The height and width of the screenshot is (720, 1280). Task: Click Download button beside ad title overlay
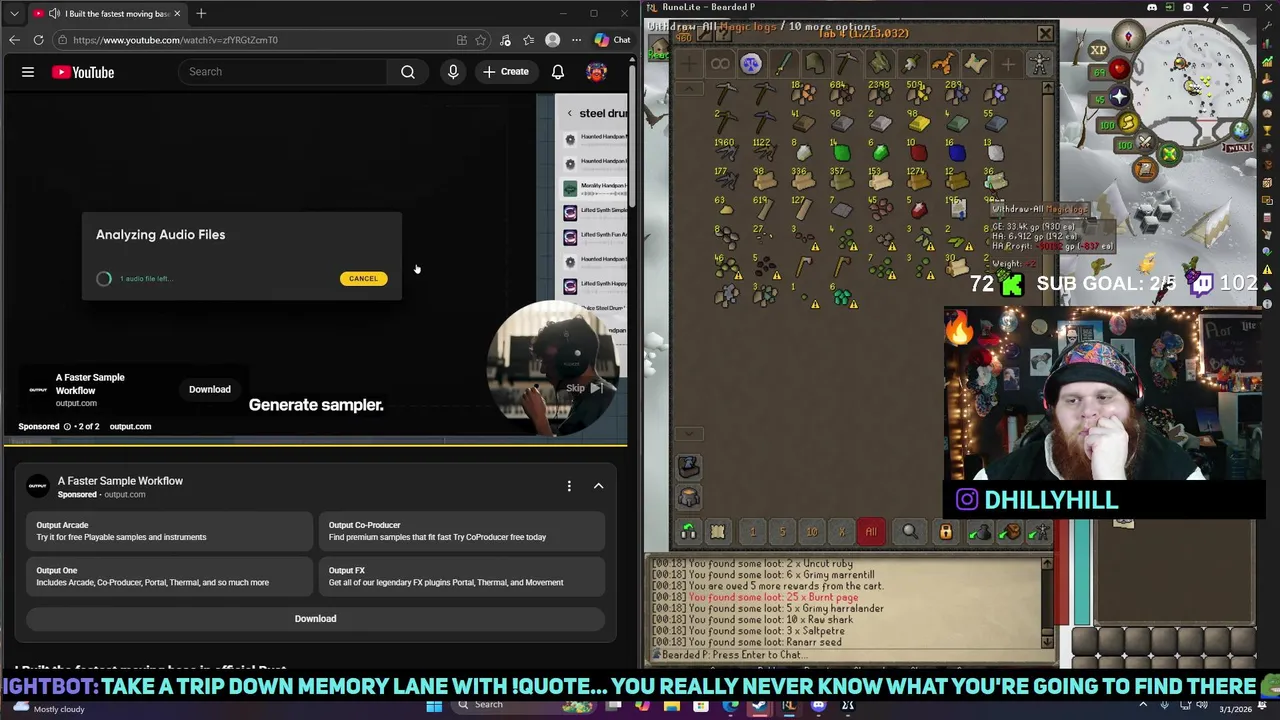coord(210,389)
